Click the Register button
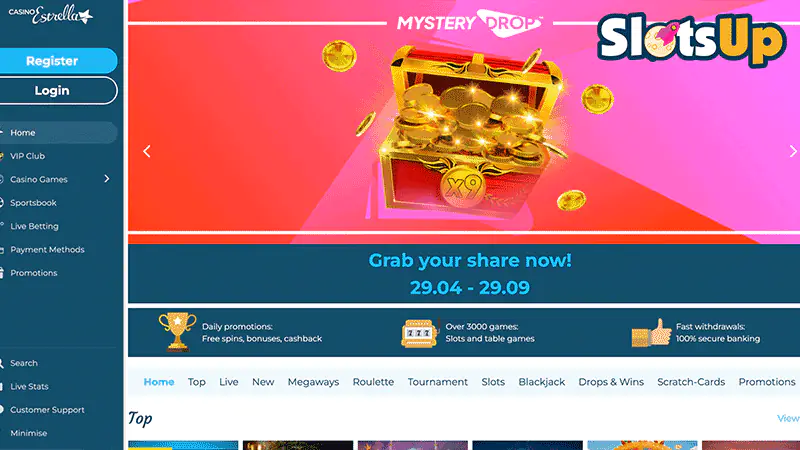This screenshot has height=450, width=800. click(x=58, y=61)
